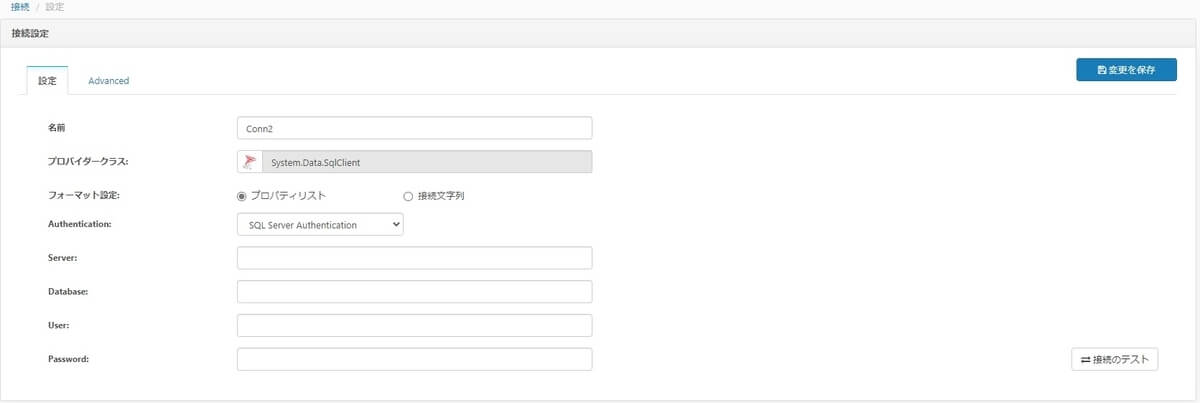Focus the User input field
Viewport: 1200px width, 403px height.
tap(414, 325)
